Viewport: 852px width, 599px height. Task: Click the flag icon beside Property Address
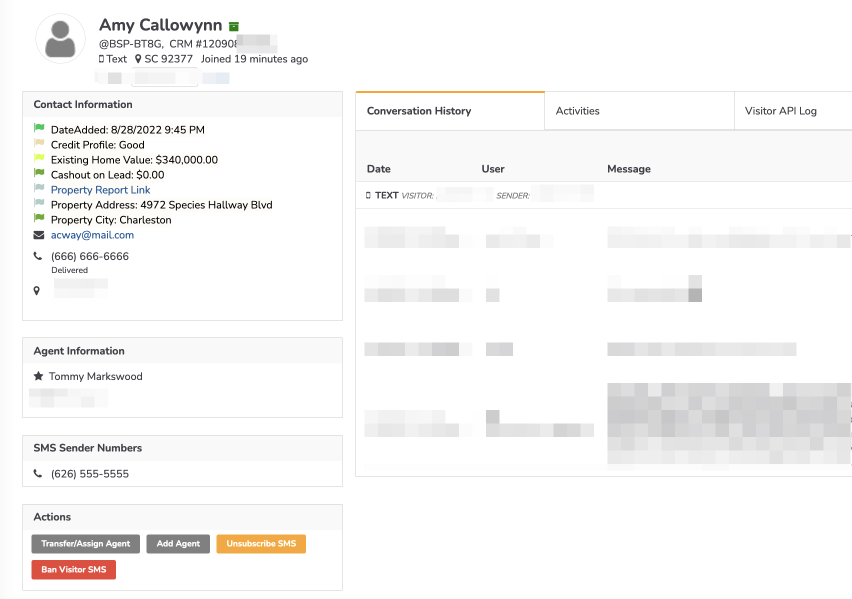(x=39, y=204)
